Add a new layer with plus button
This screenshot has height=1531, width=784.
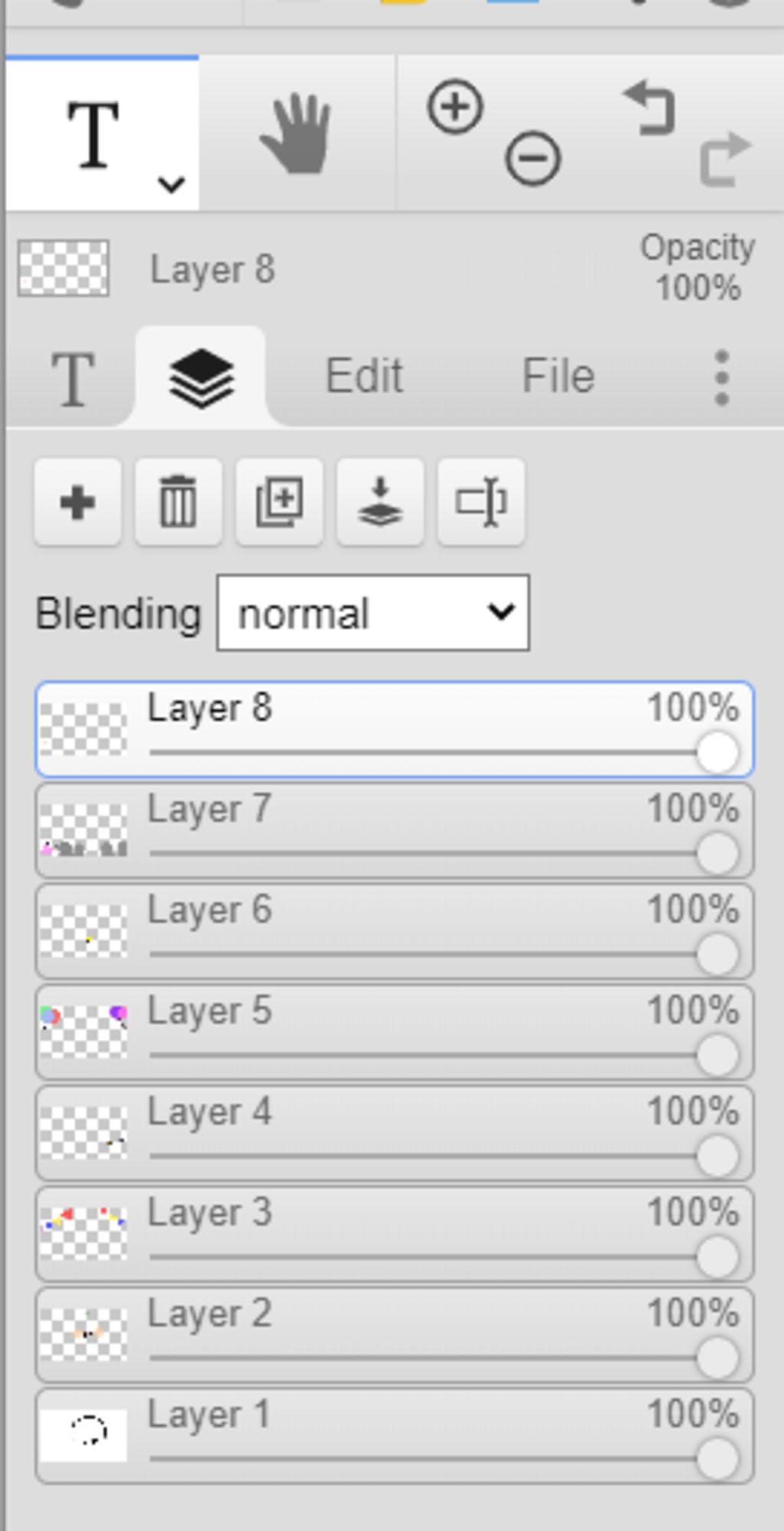77,502
